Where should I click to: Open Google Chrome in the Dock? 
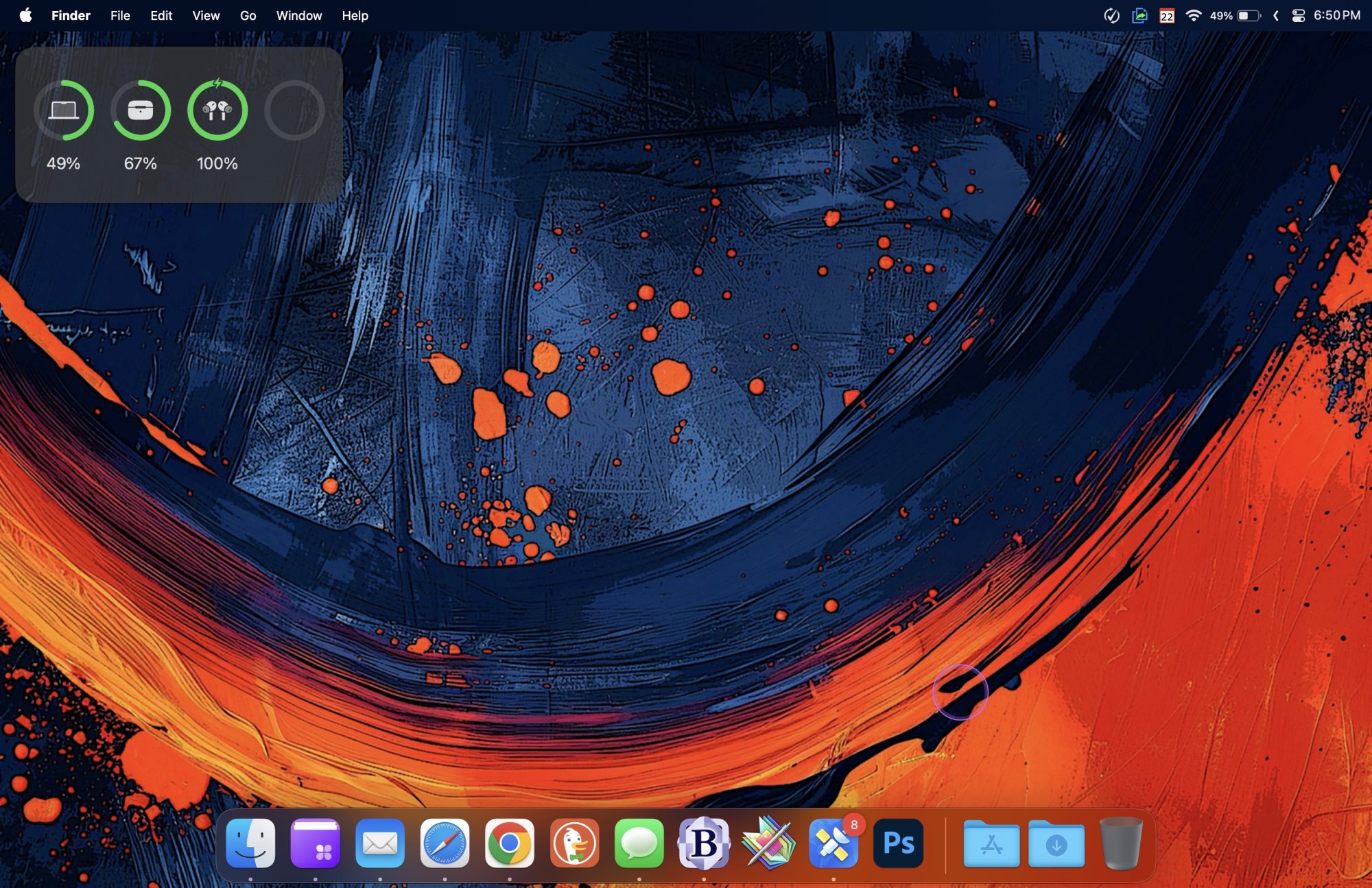click(509, 843)
